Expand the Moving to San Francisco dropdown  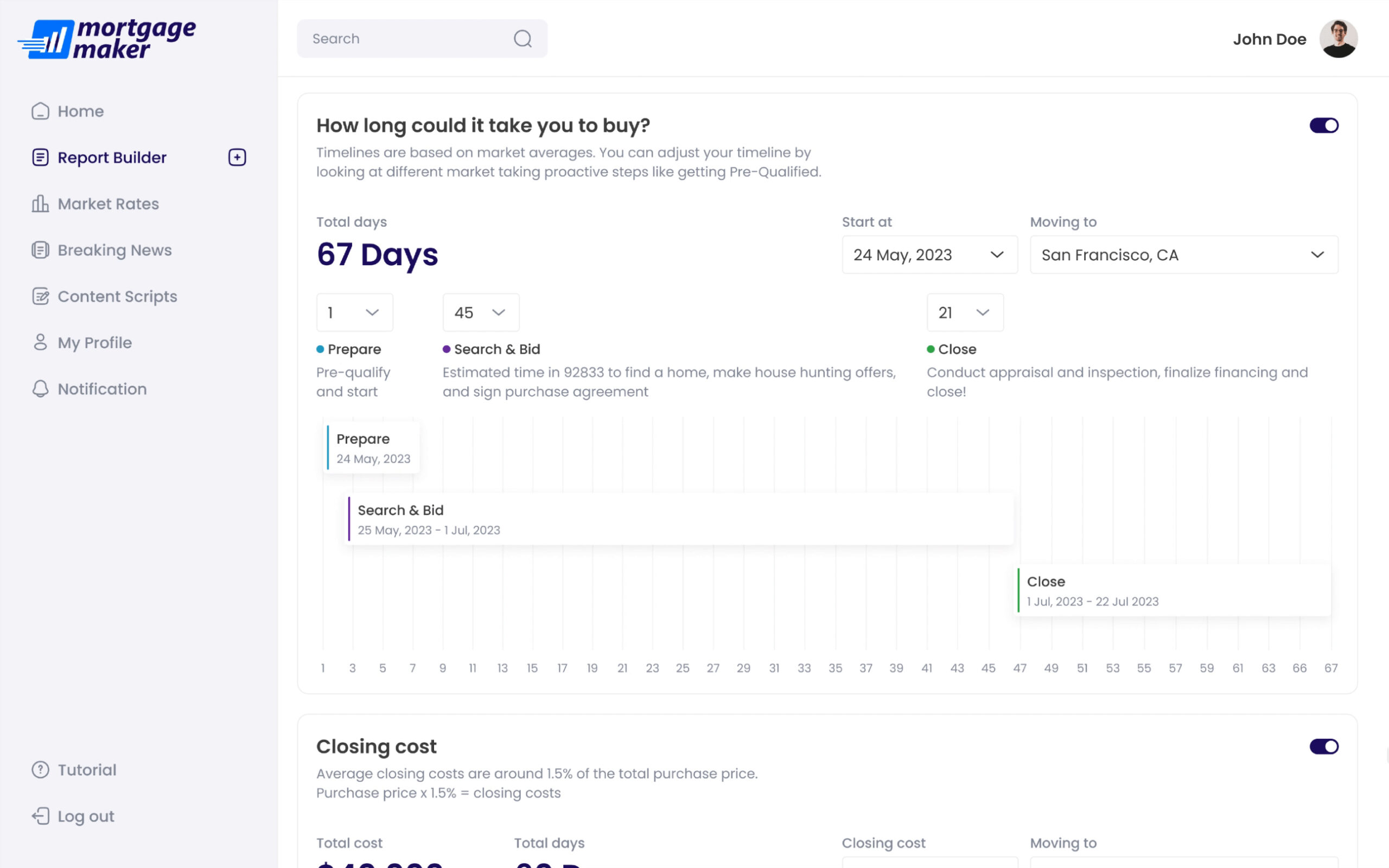tap(1183, 254)
